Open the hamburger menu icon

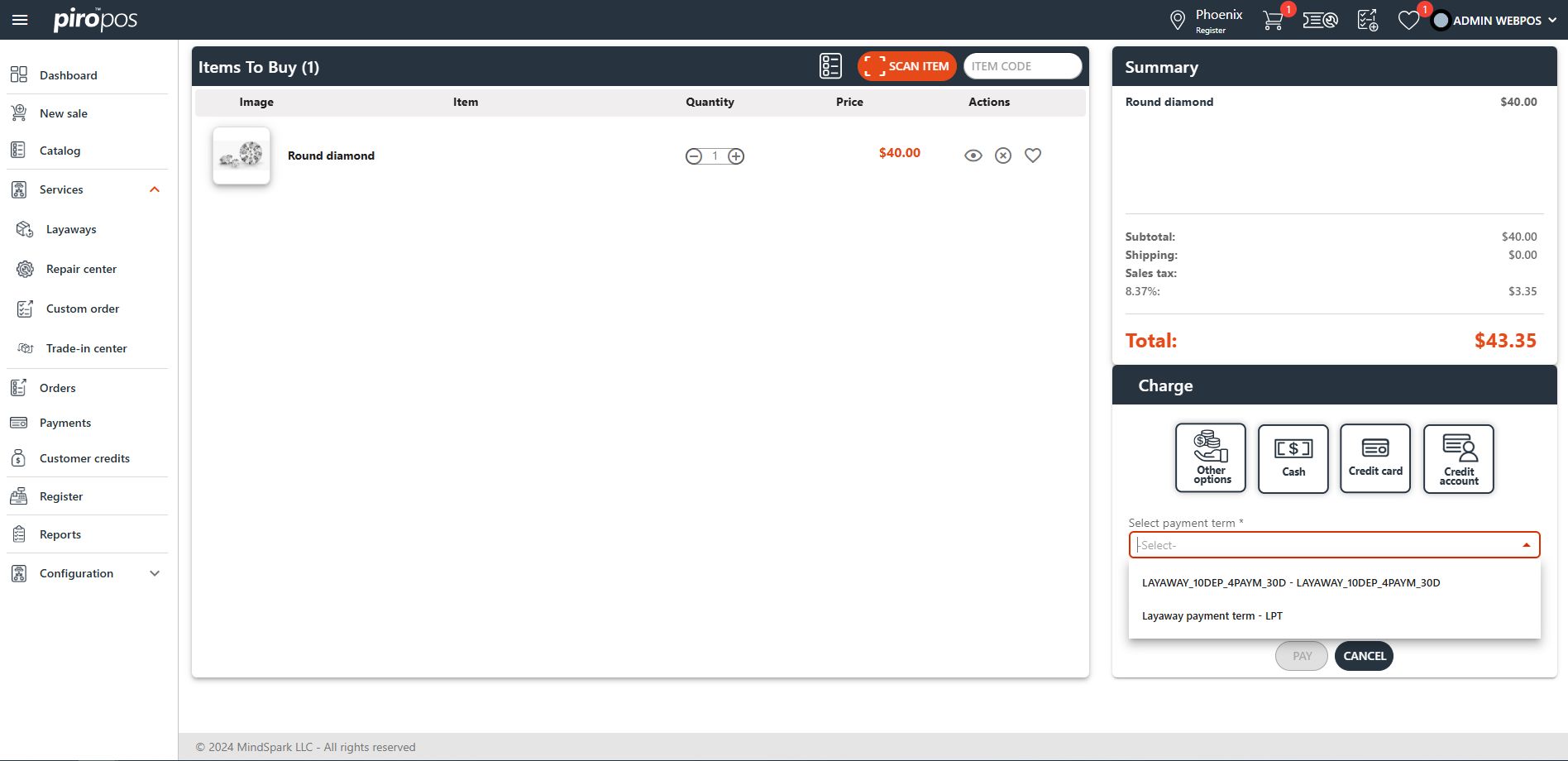tap(20, 20)
